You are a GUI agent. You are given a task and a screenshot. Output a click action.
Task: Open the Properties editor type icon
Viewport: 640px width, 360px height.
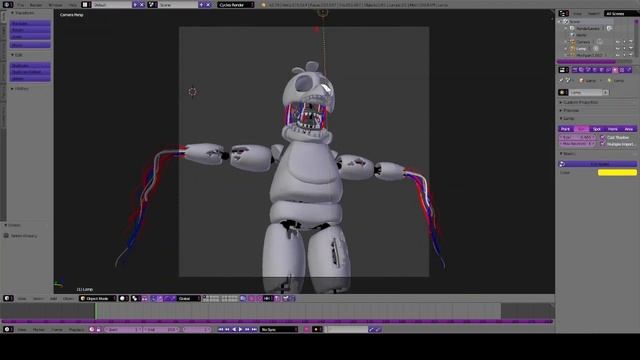(564, 70)
